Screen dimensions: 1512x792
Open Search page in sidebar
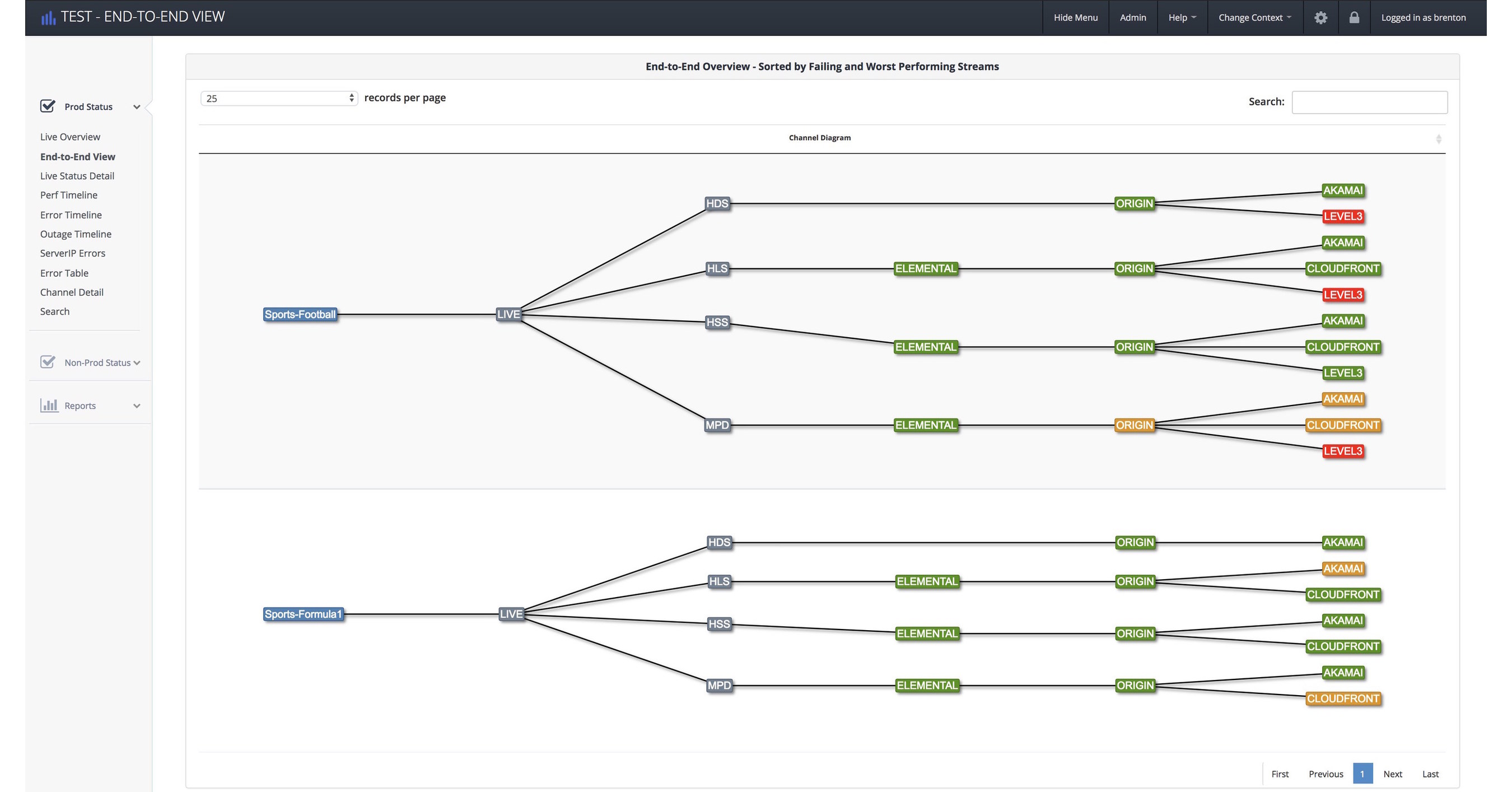point(54,311)
